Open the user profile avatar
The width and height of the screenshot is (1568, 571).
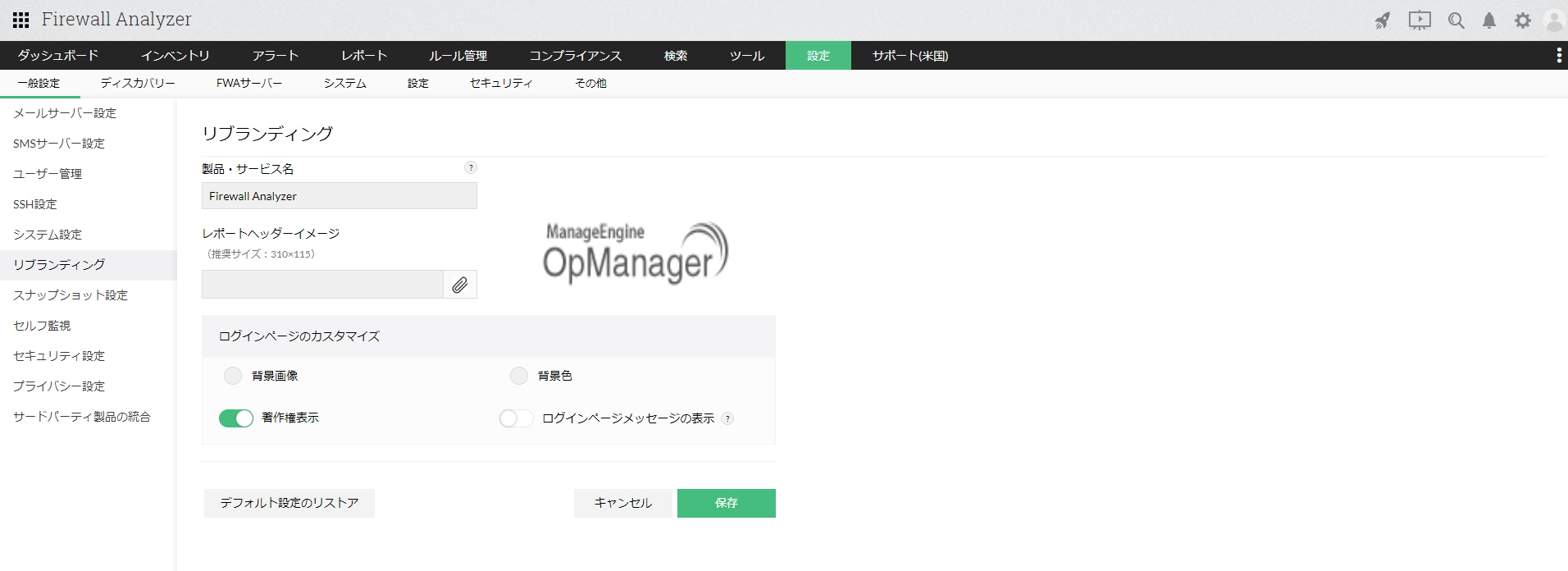tap(1554, 21)
